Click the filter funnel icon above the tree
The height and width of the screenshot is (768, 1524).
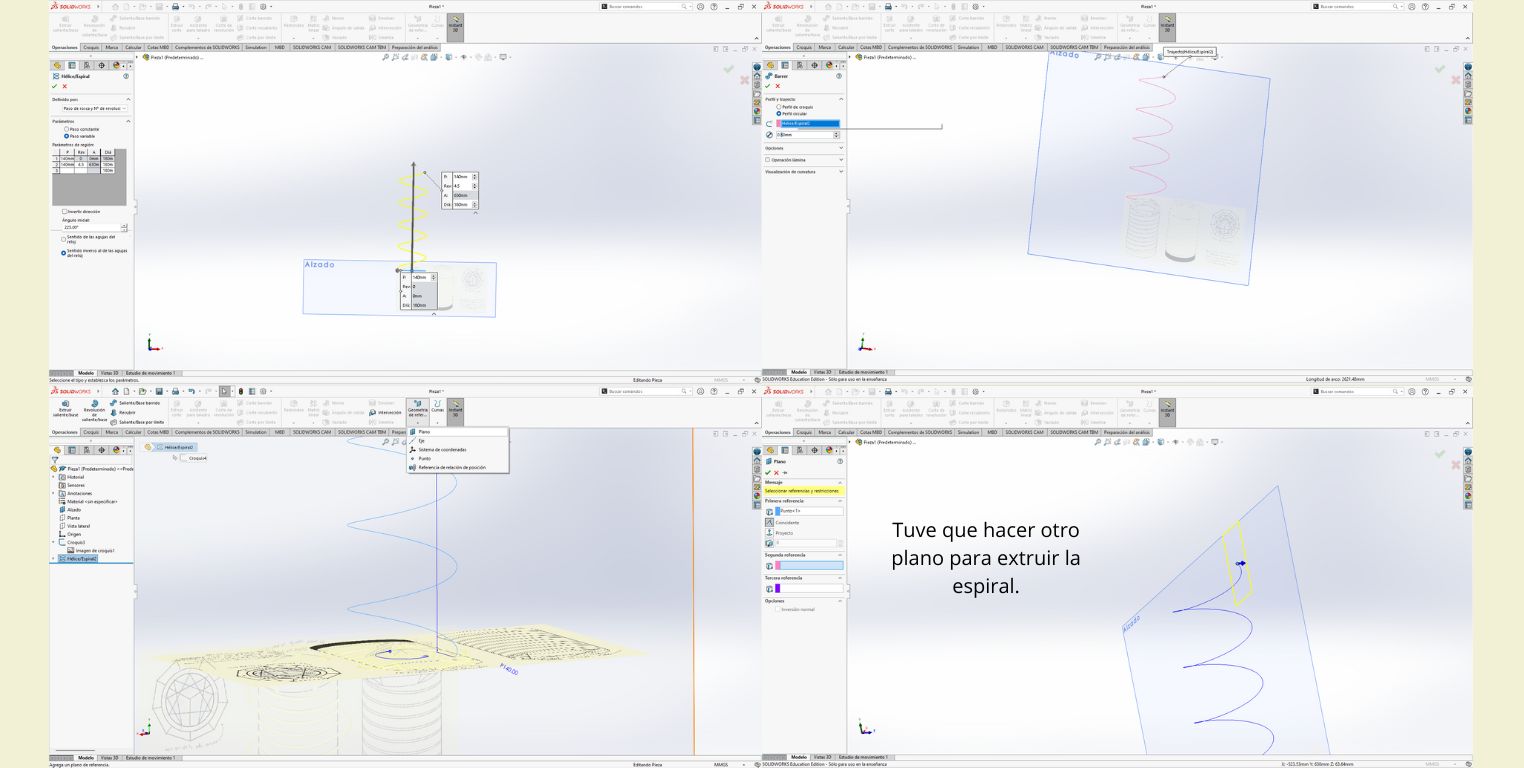(55, 460)
